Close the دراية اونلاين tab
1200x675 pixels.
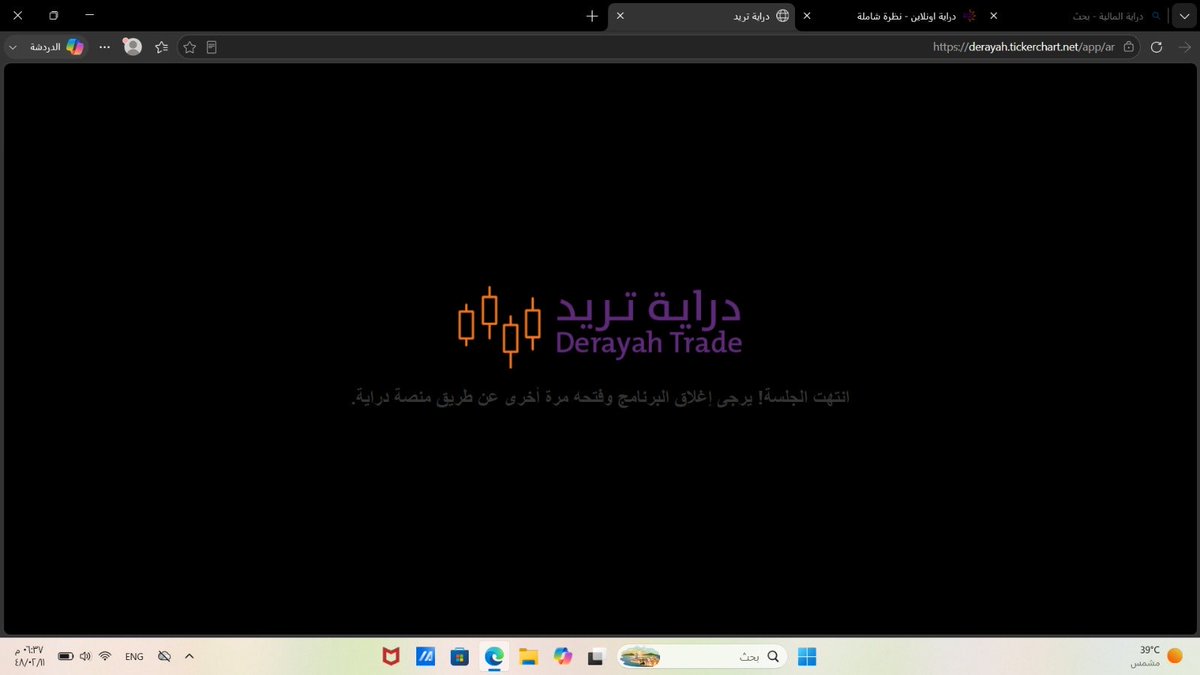point(808,16)
